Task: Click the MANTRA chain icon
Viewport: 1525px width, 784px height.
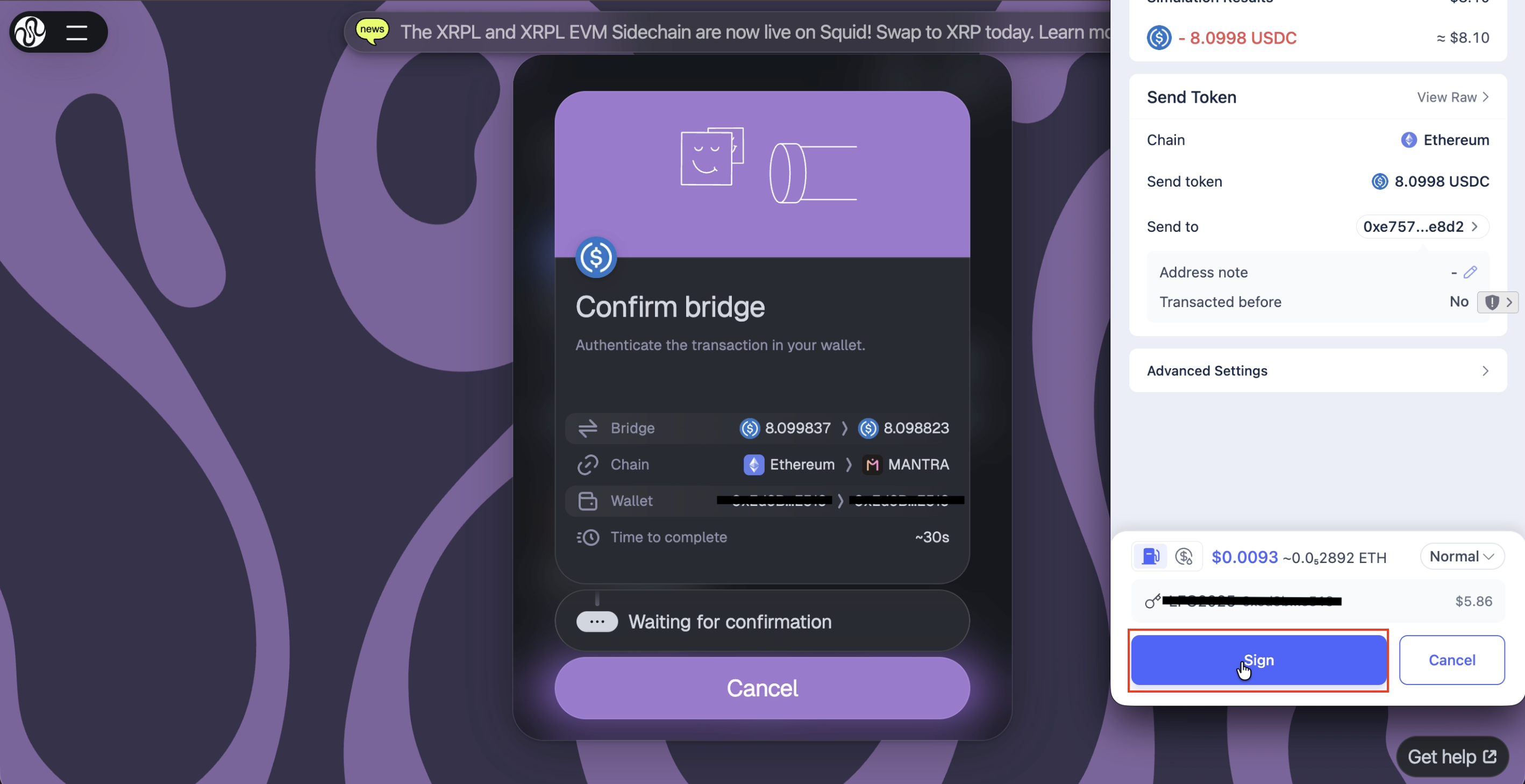Action: click(x=872, y=464)
